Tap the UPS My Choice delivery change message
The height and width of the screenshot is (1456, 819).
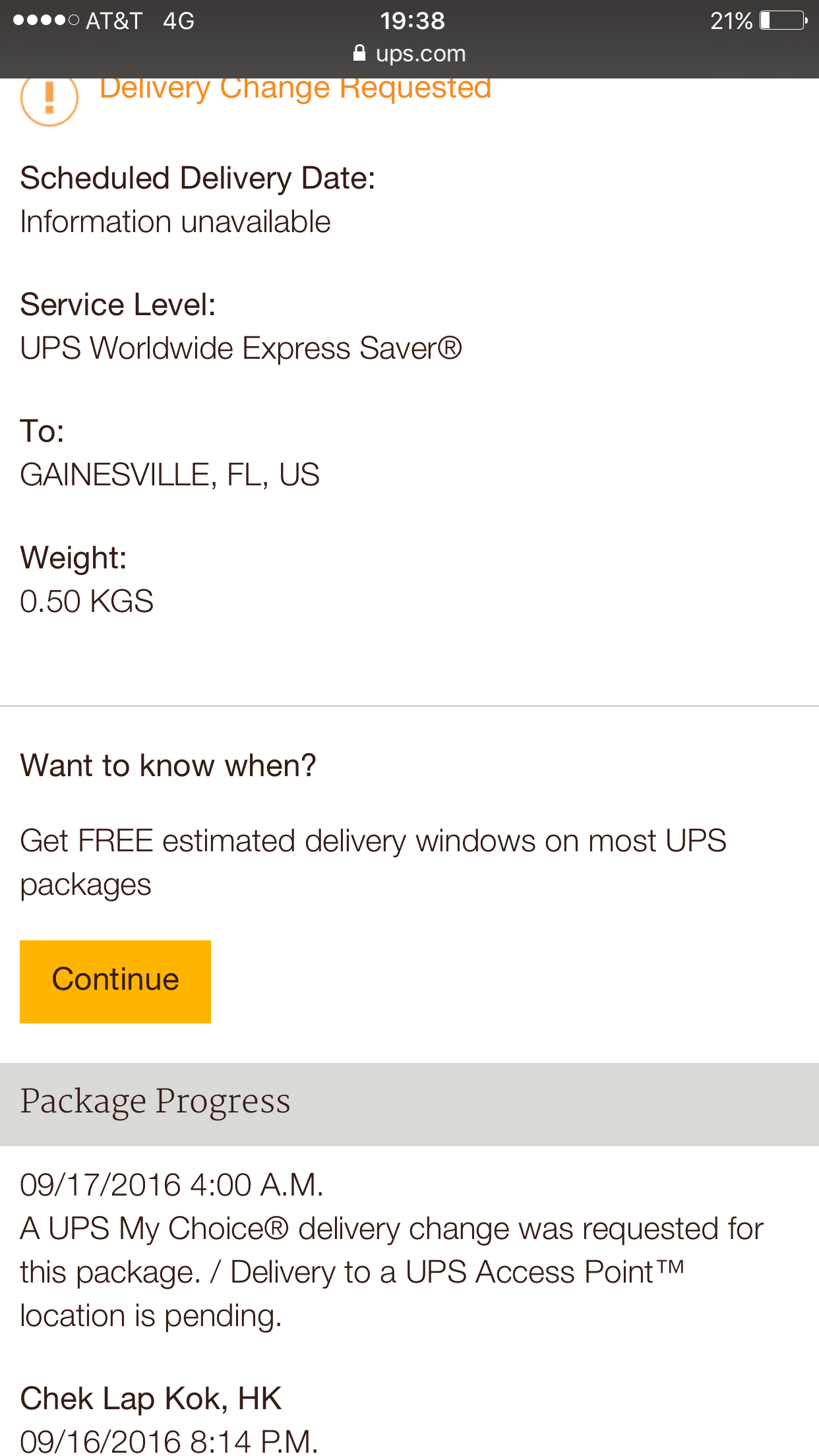pyautogui.click(x=392, y=1273)
